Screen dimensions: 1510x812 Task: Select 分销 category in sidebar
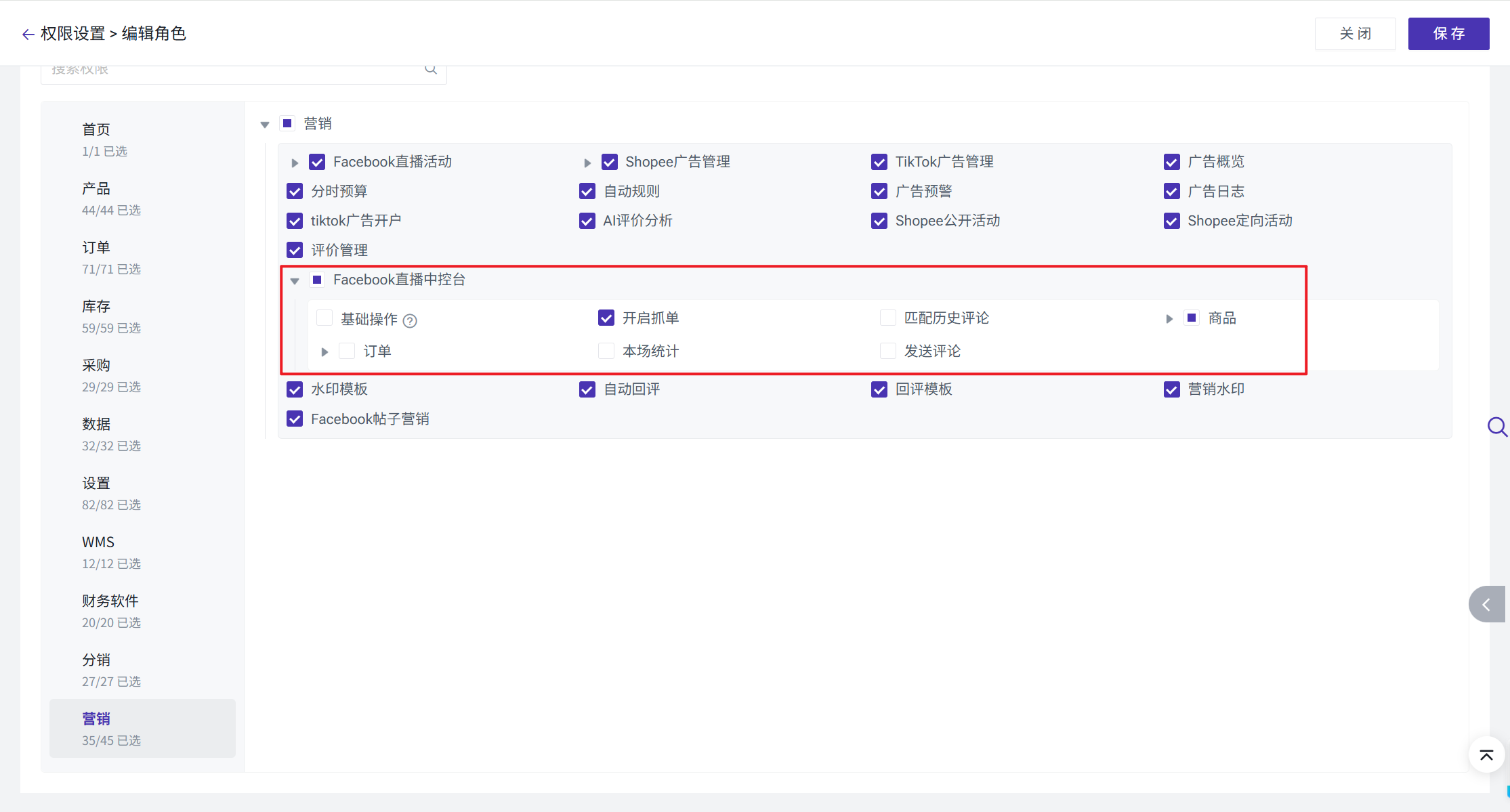point(142,670)
